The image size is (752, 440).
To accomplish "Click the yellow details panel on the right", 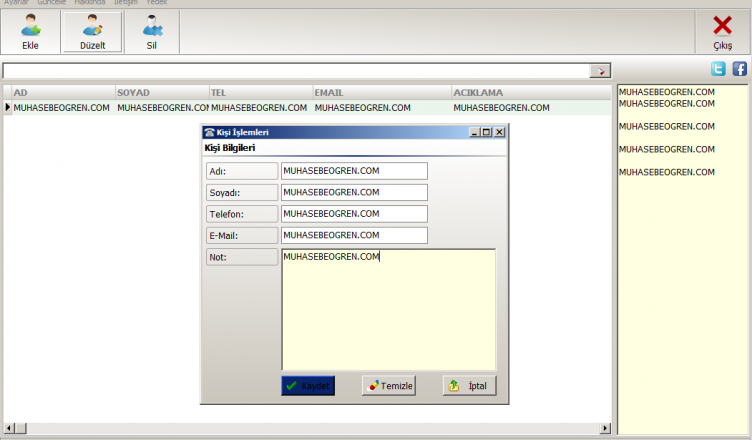I will click(682, 260).
